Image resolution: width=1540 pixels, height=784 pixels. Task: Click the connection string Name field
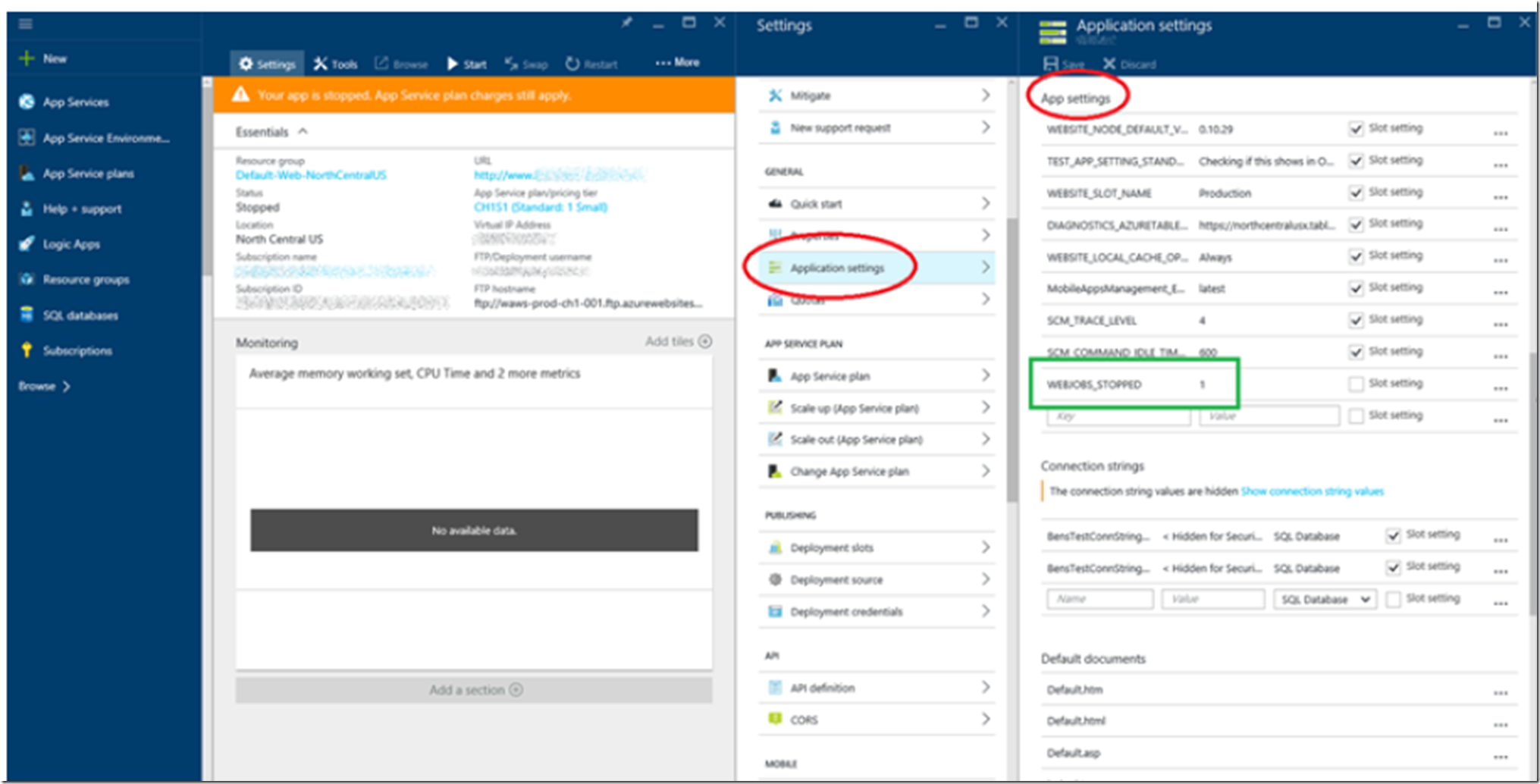pos(1100,600)
